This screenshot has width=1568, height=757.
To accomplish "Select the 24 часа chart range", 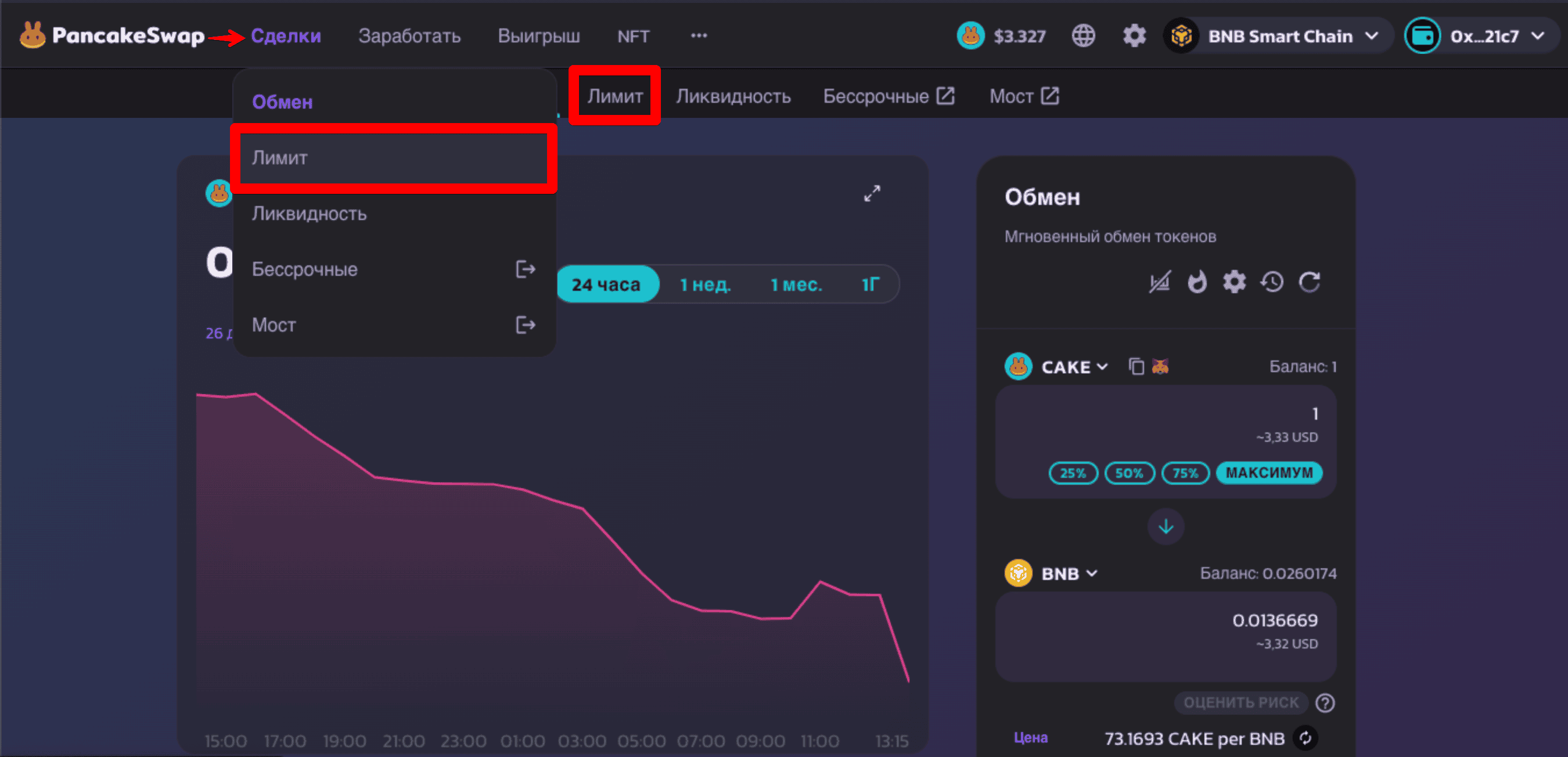I will [x=606, y=284].
